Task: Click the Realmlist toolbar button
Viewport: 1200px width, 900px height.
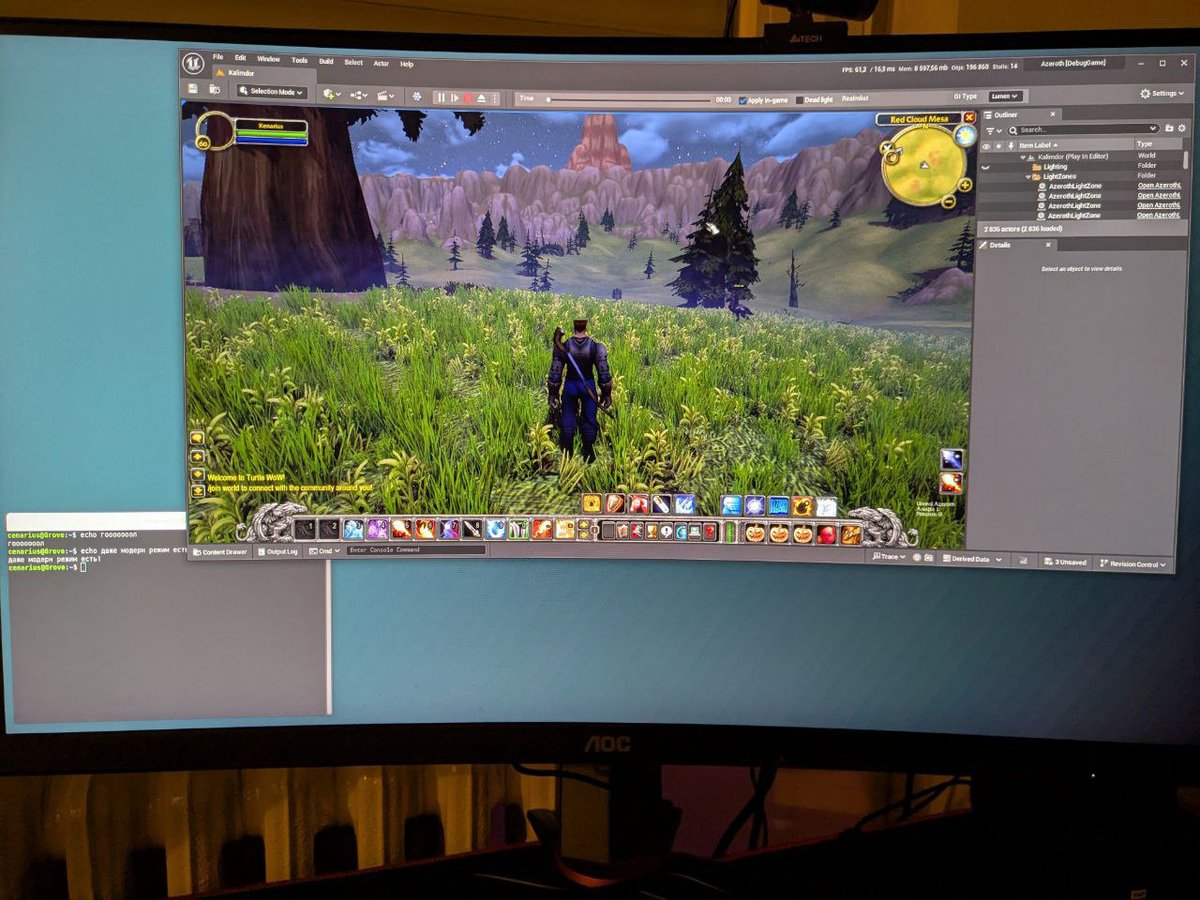Action: (855, 99)
